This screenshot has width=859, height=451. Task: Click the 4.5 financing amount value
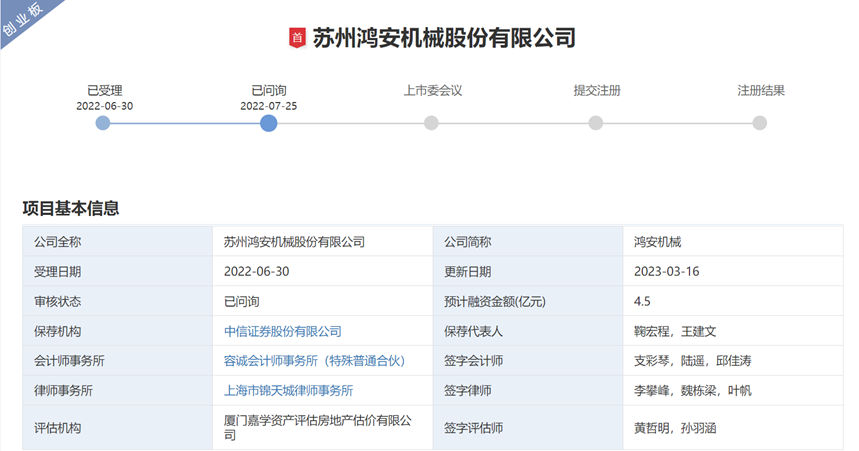click(x=733, y=301)
